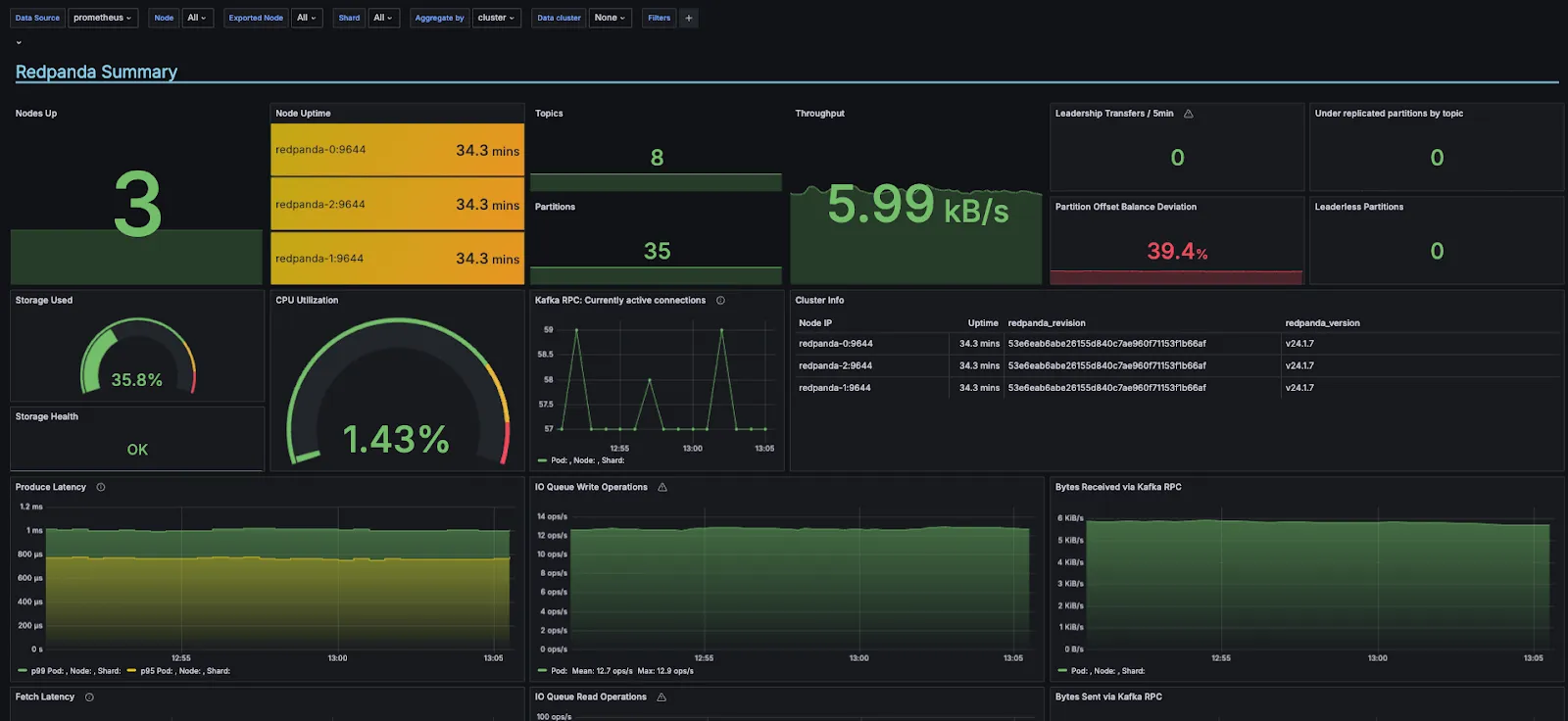Sort Cluster Info by Uptime column

(x=983, y=323)
